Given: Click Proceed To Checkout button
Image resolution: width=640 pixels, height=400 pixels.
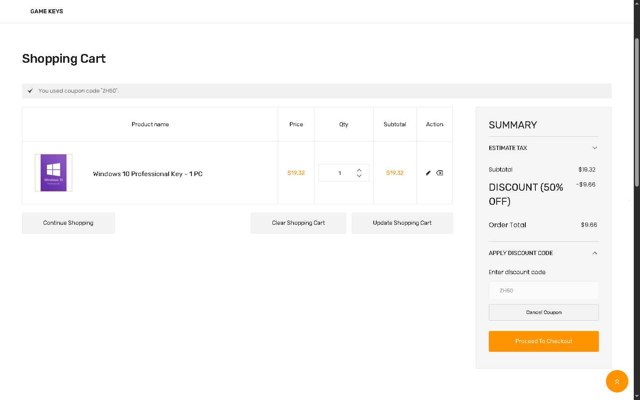Looking at the screenshot, I should pos(544,341).
